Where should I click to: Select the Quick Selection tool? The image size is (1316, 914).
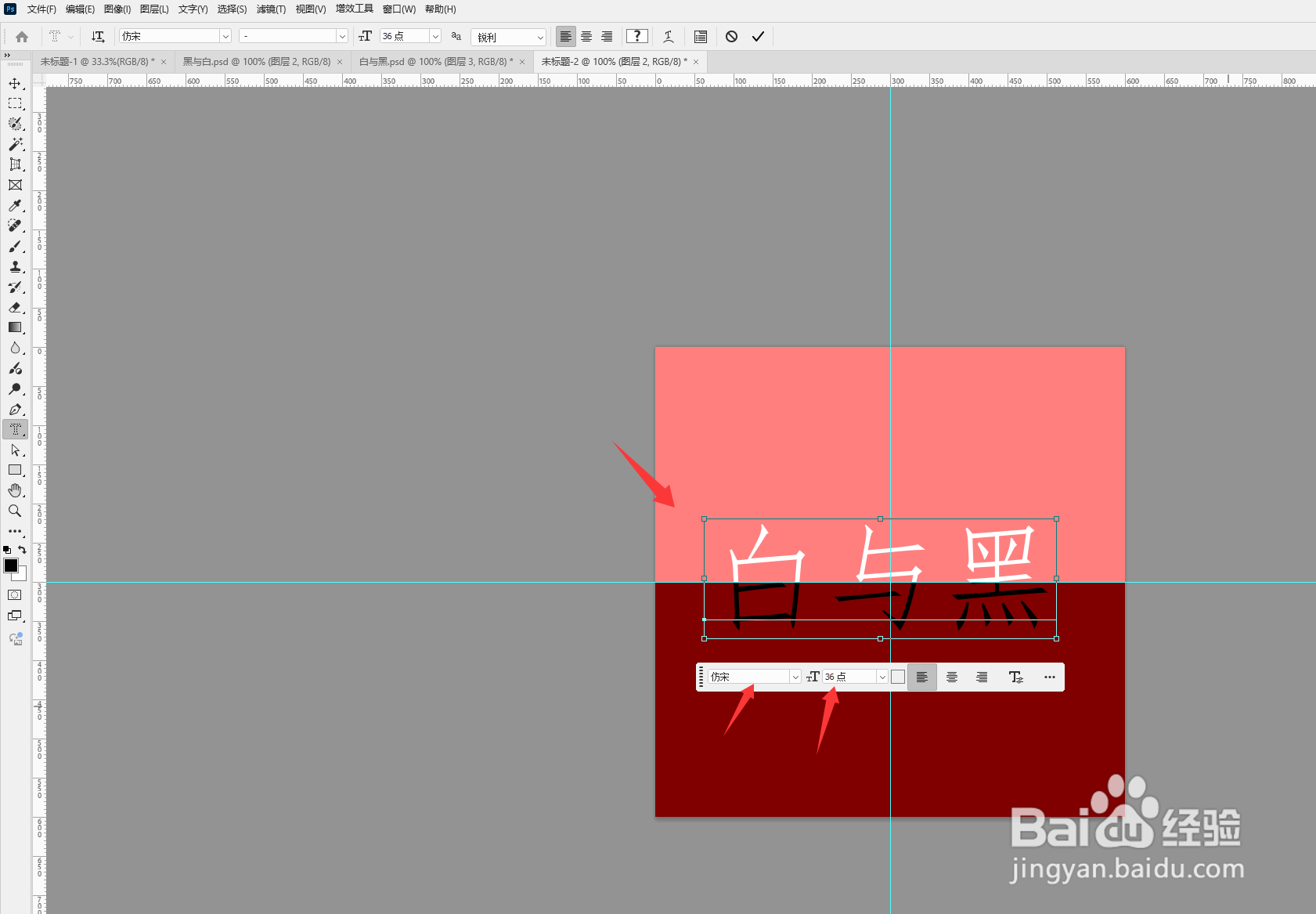point(15,124)
